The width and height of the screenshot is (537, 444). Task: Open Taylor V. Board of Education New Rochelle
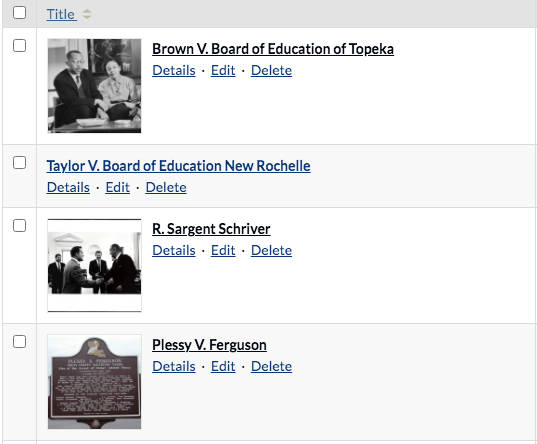click(178, 166)
